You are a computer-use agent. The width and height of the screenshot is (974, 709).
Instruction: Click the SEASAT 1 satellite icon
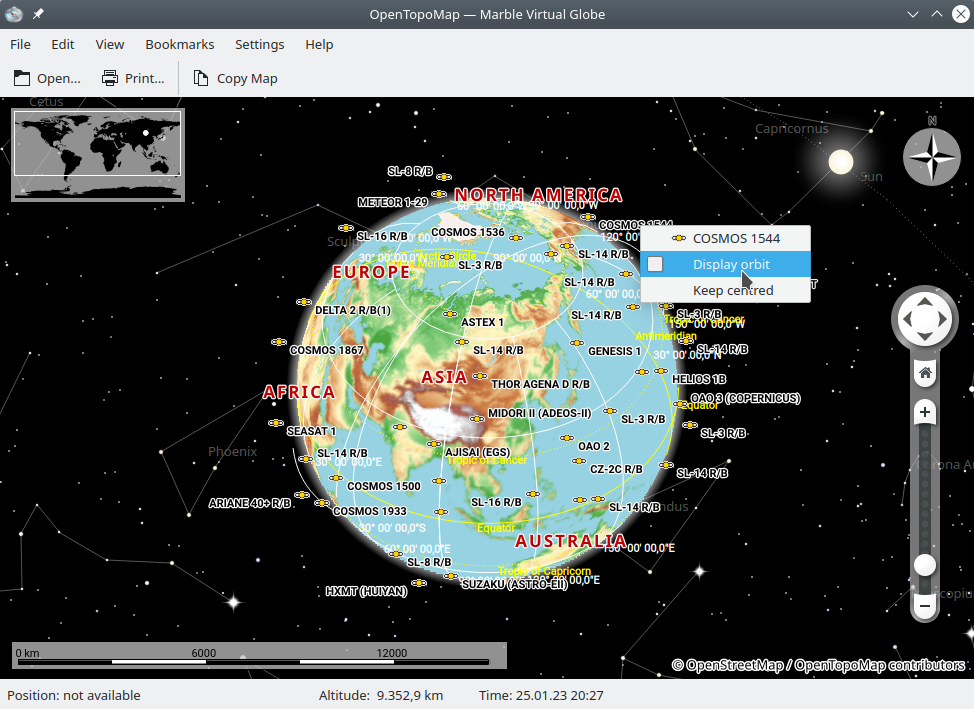click(276, 423)
